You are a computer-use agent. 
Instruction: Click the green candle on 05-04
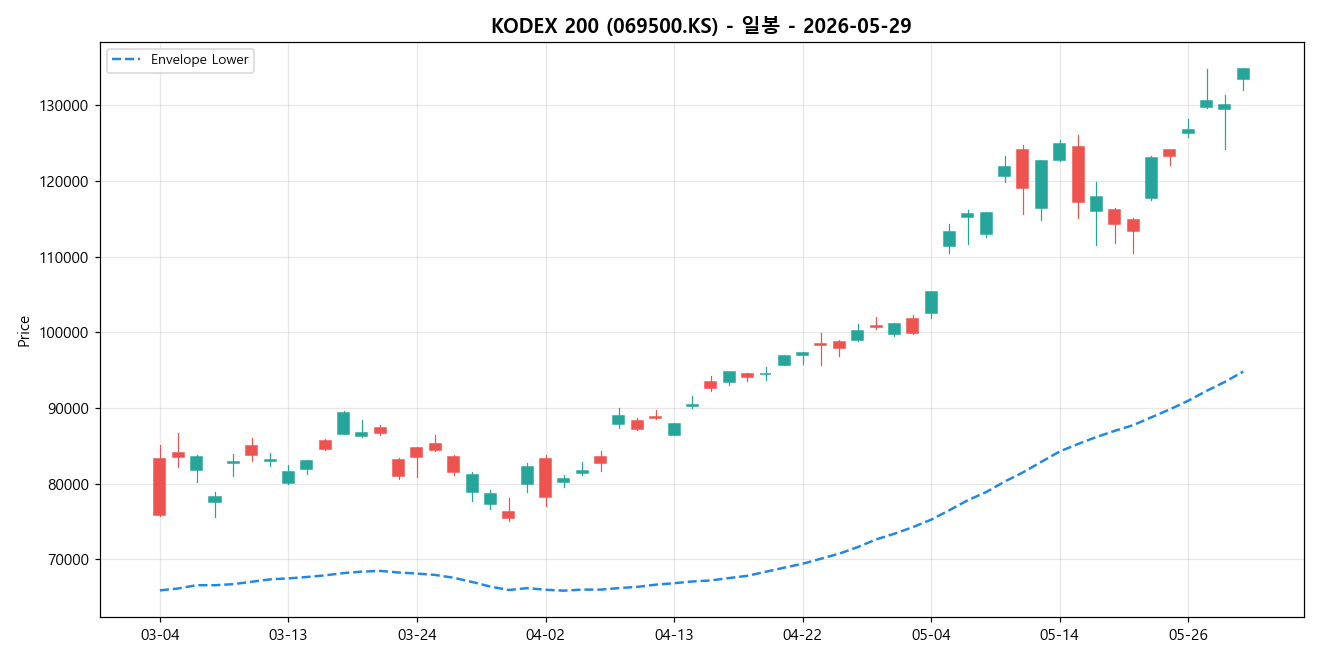tap(931, 302)
